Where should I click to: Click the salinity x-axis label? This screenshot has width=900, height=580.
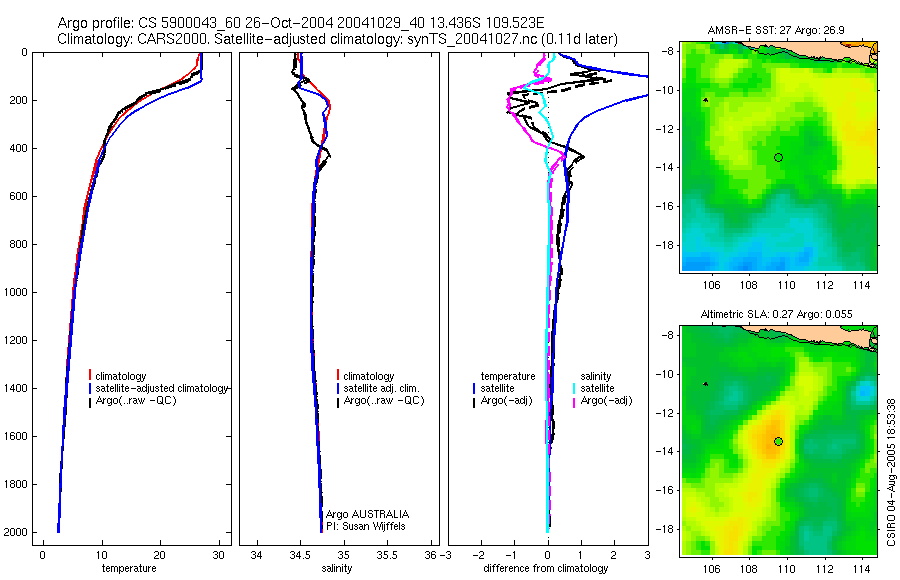(x=336, y=568)
